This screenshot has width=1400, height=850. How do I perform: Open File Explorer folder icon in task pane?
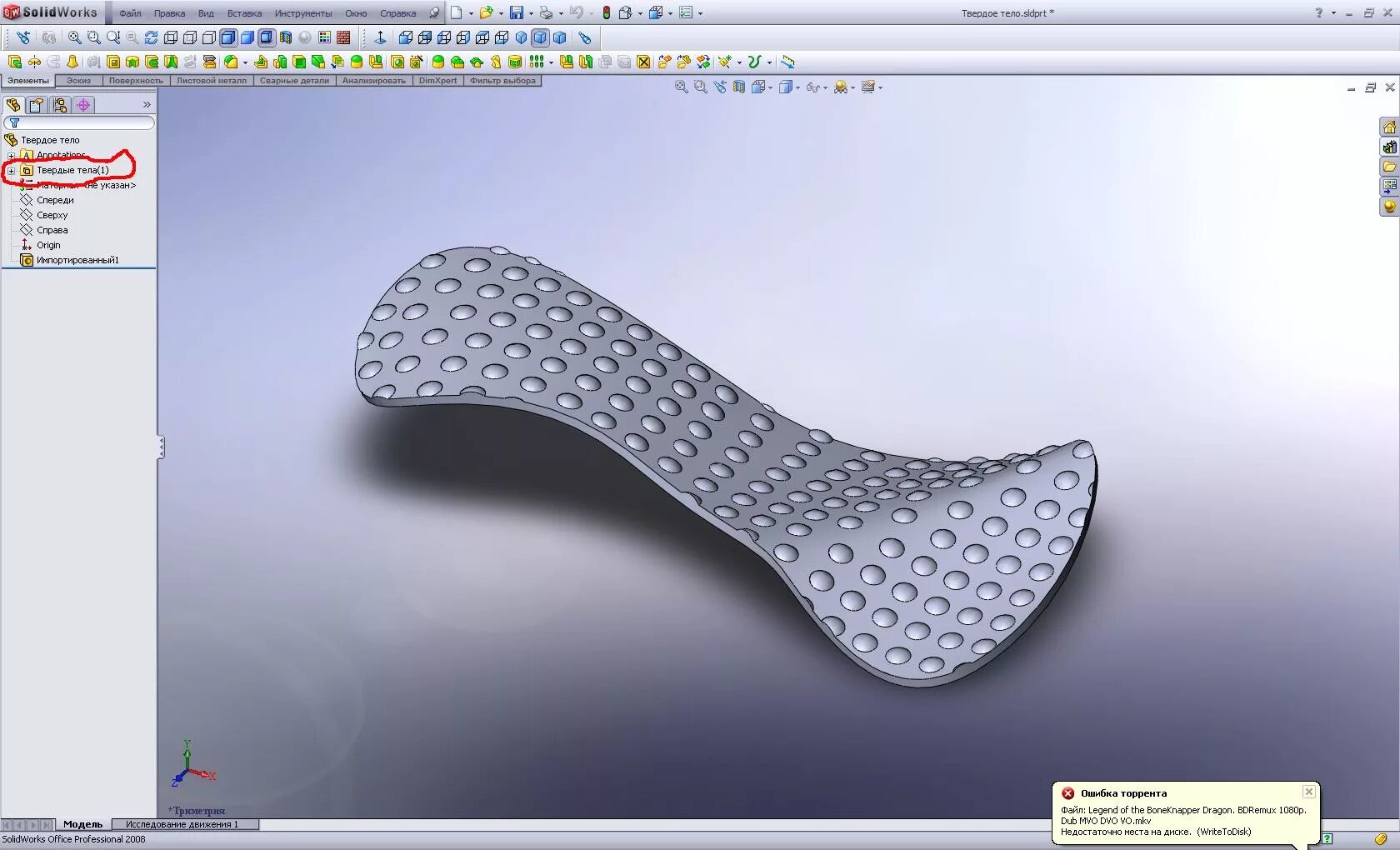pos(1389,167)
